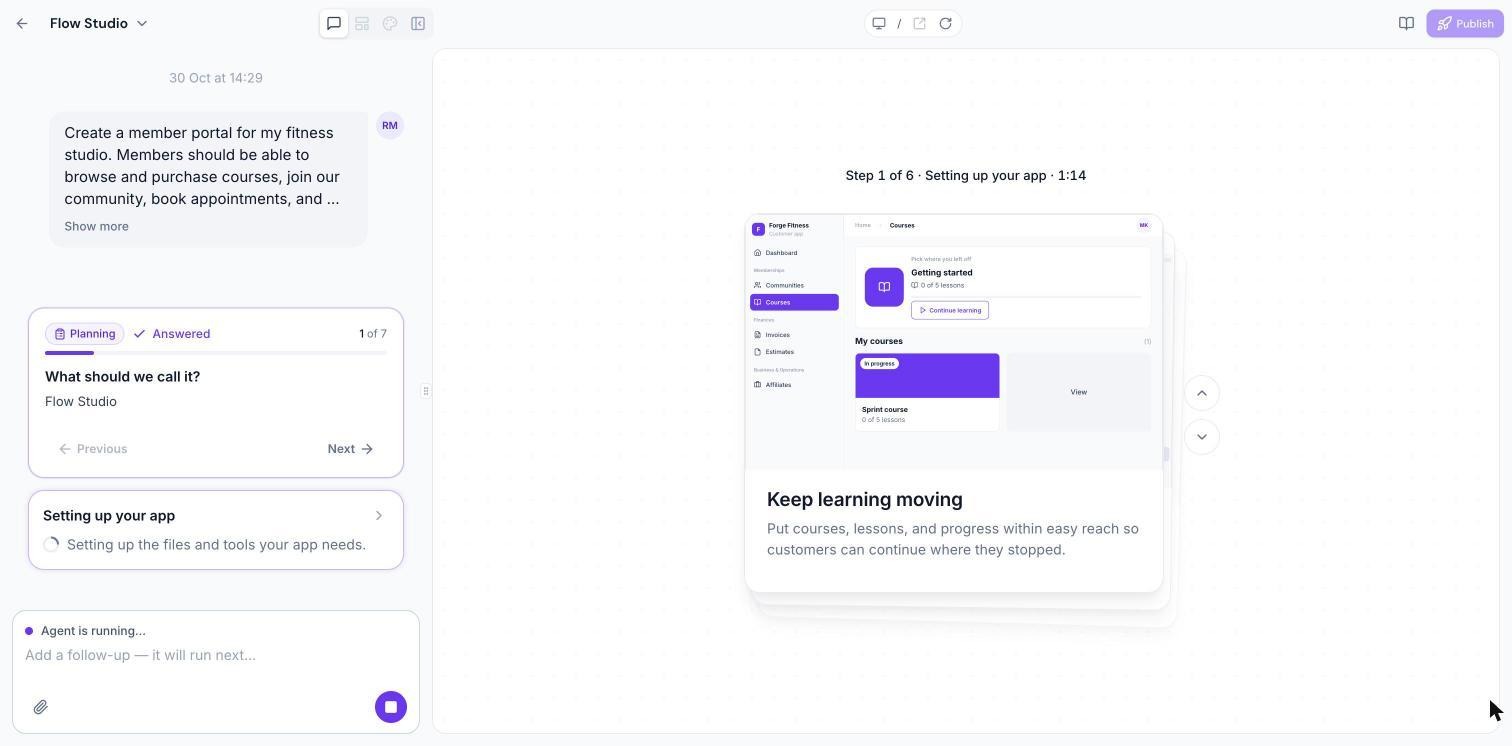
Task: Click the paperclip attach file icon
Action: (x=40, y=707)
